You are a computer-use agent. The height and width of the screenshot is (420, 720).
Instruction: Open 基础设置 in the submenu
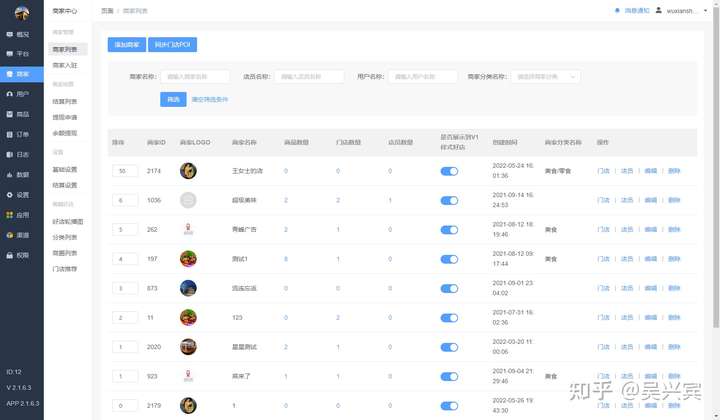(65, 169)
